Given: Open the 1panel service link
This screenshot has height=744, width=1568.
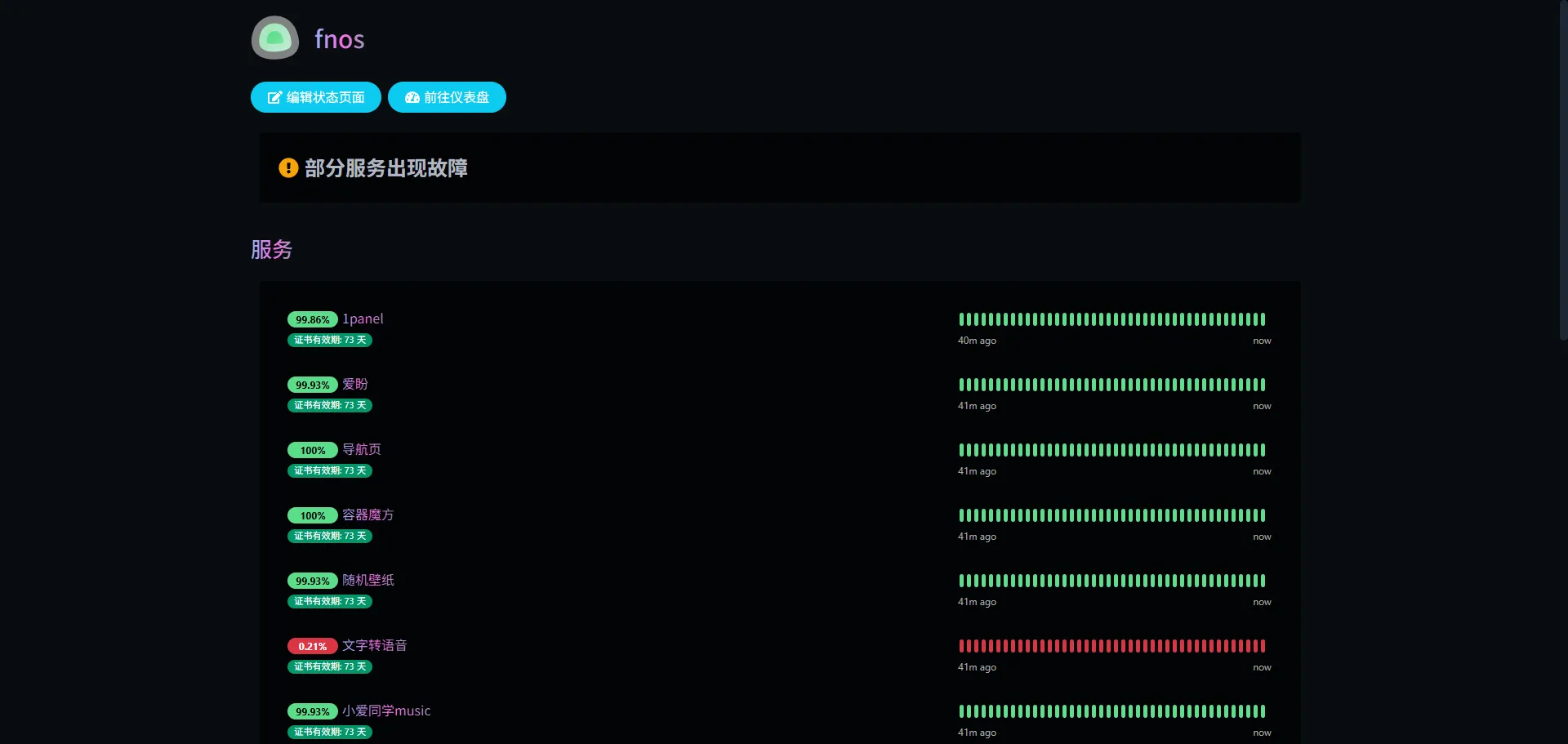Looking at the screenshot, I should [x=363, y=319].
